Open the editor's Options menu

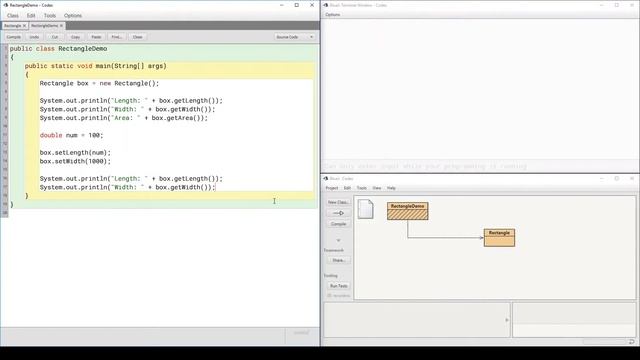point(73,16)
